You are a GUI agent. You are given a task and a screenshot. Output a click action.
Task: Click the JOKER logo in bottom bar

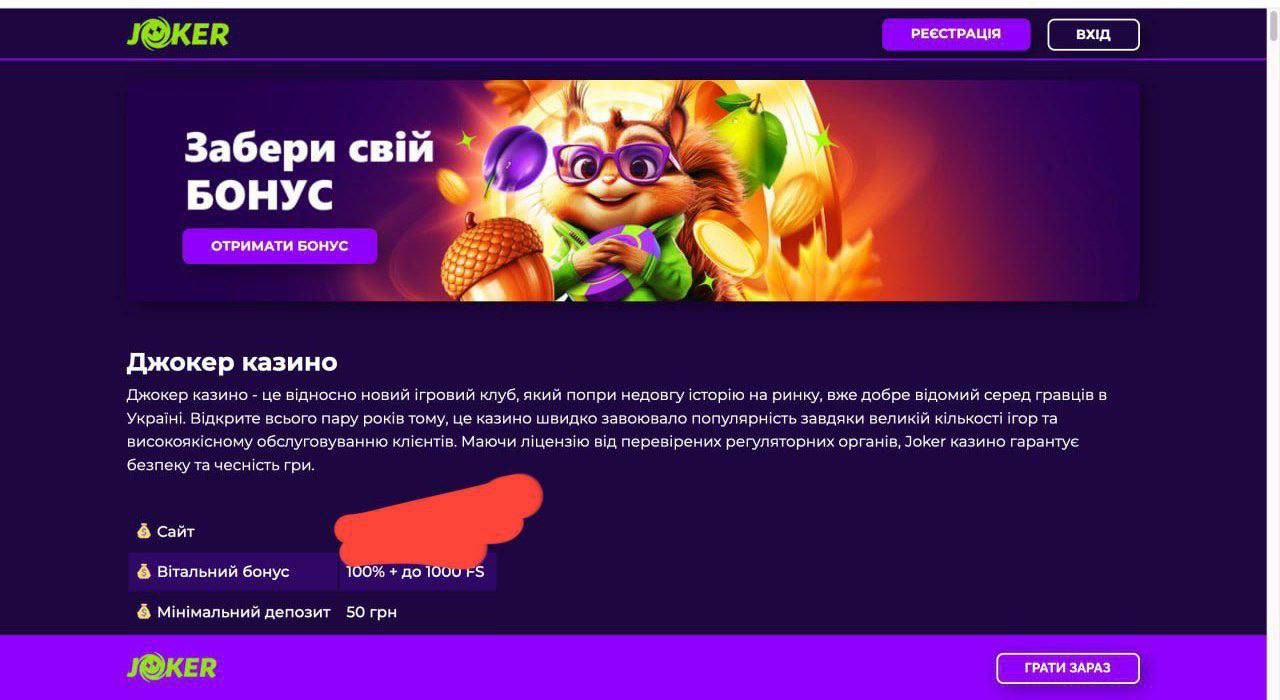[172, 667]
